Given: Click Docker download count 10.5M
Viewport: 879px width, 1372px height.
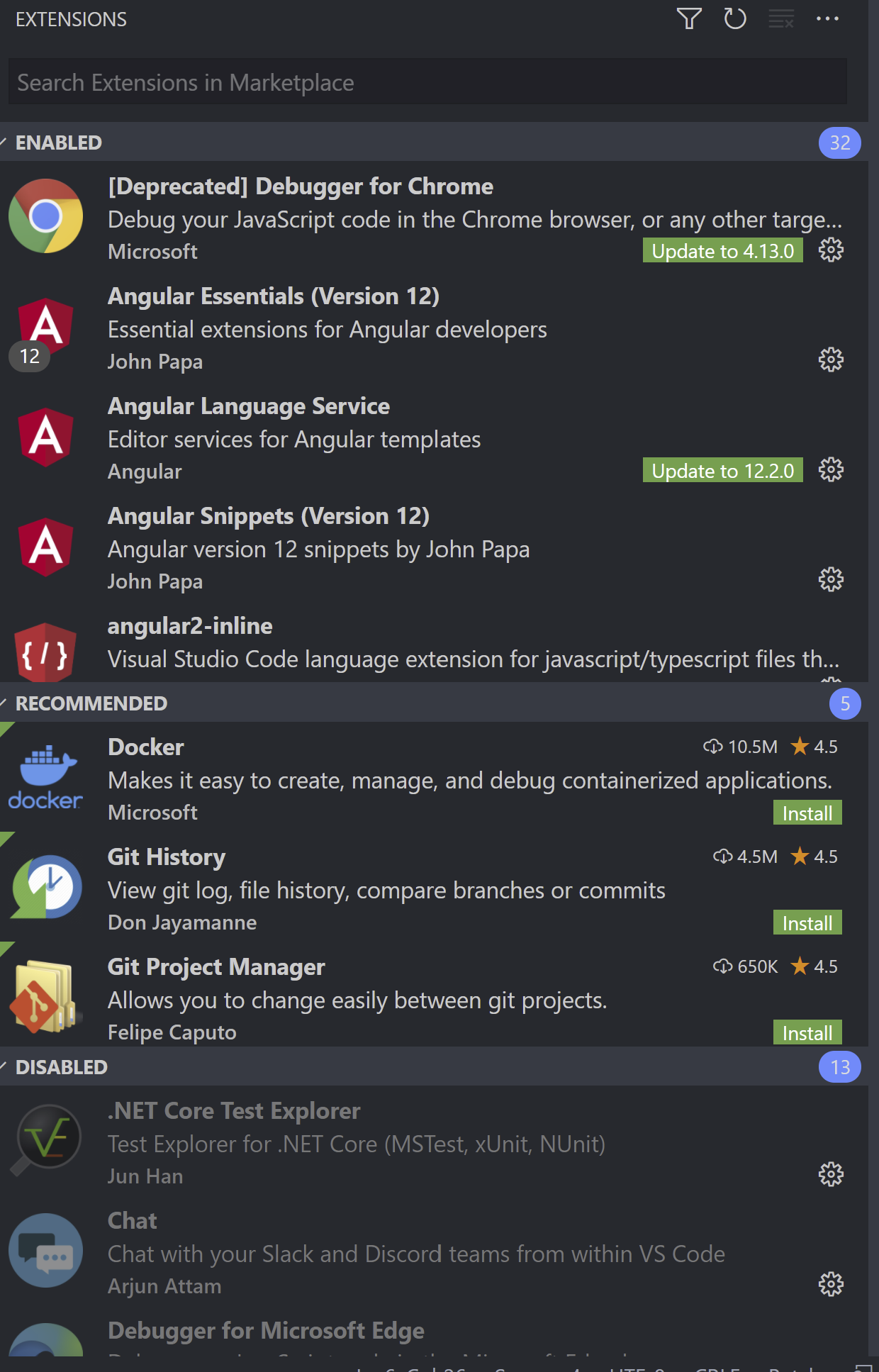Looking at the screenshot, I should click(x=740, y=747).
